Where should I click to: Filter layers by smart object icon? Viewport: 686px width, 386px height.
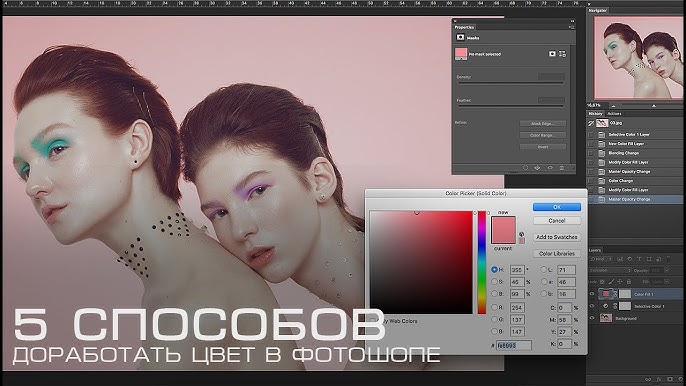pyautogui.click(x=659, y=260)
